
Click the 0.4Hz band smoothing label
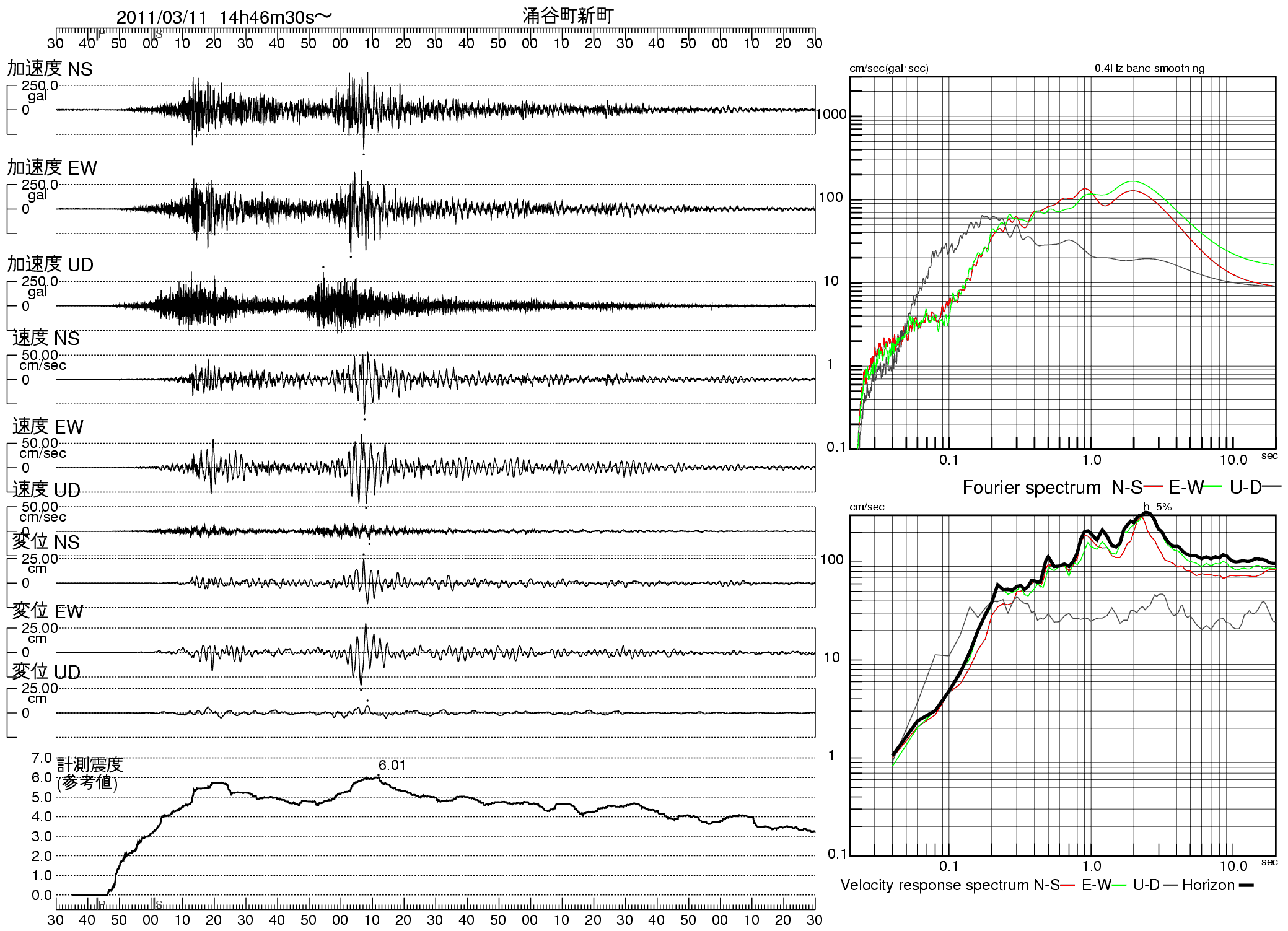tap(1149, 68)
